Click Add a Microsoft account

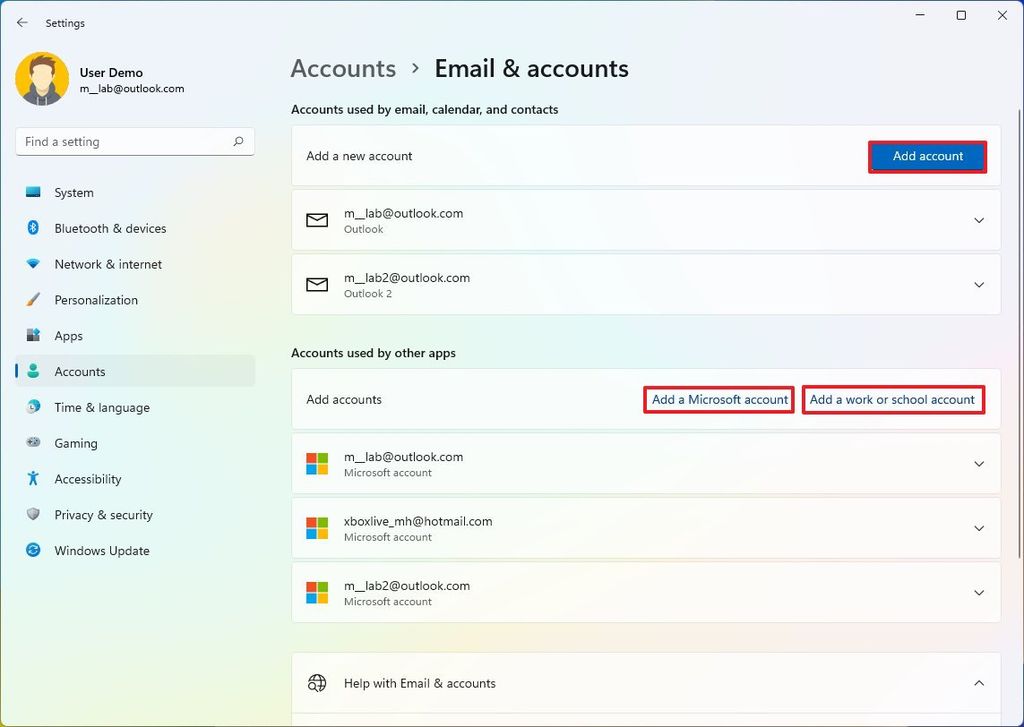[x=719, y=400]
